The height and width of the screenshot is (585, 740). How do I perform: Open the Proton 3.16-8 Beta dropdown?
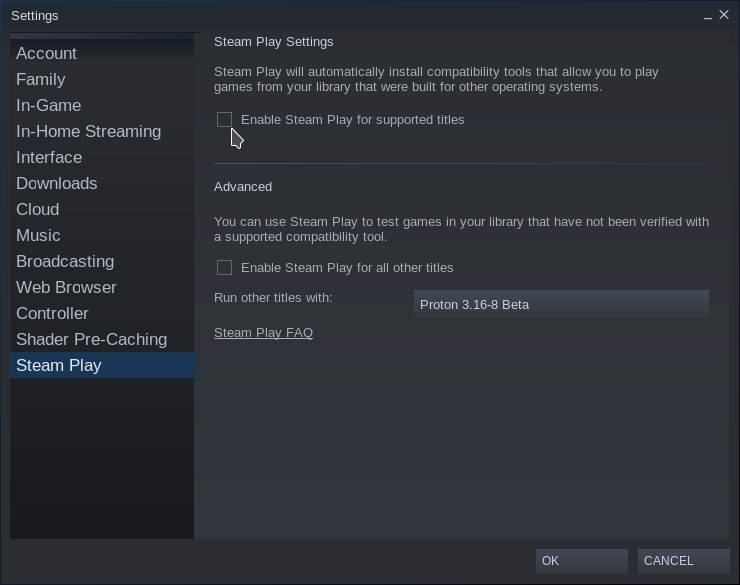pos(561,304)
